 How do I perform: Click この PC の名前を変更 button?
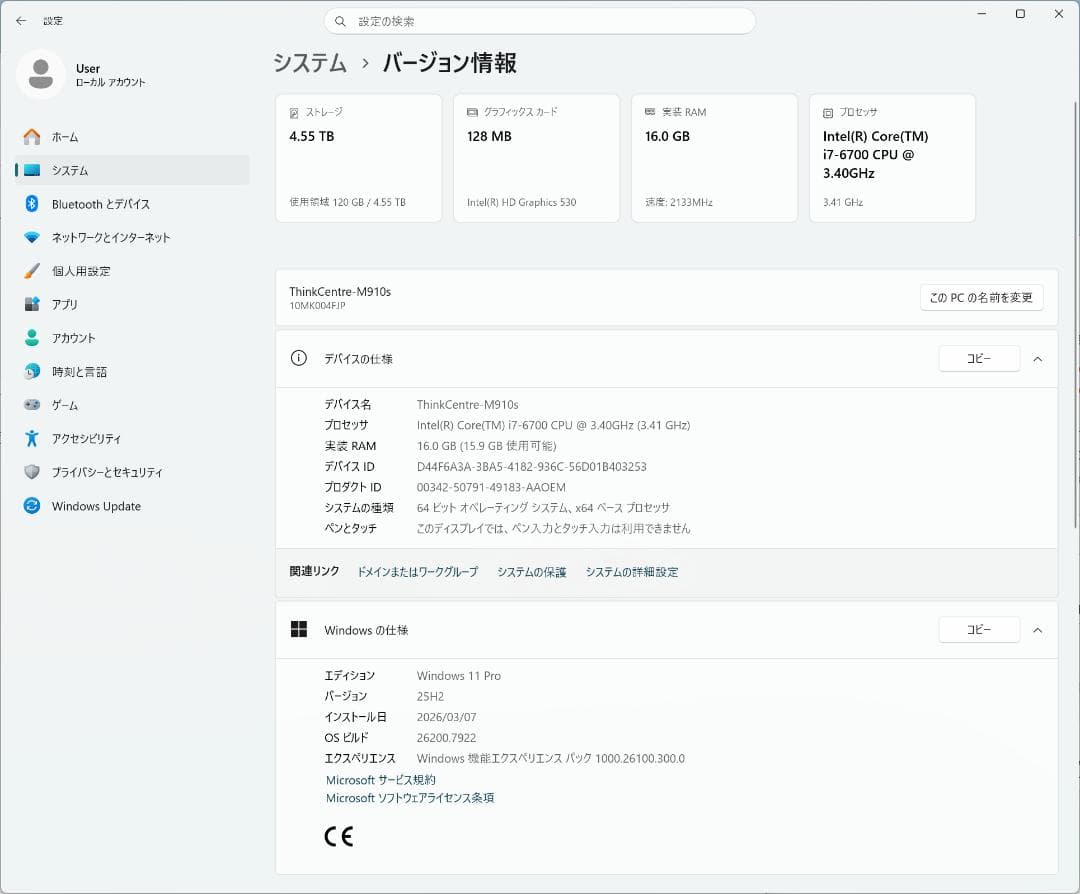pyautogui.click(x=981, y=298)
